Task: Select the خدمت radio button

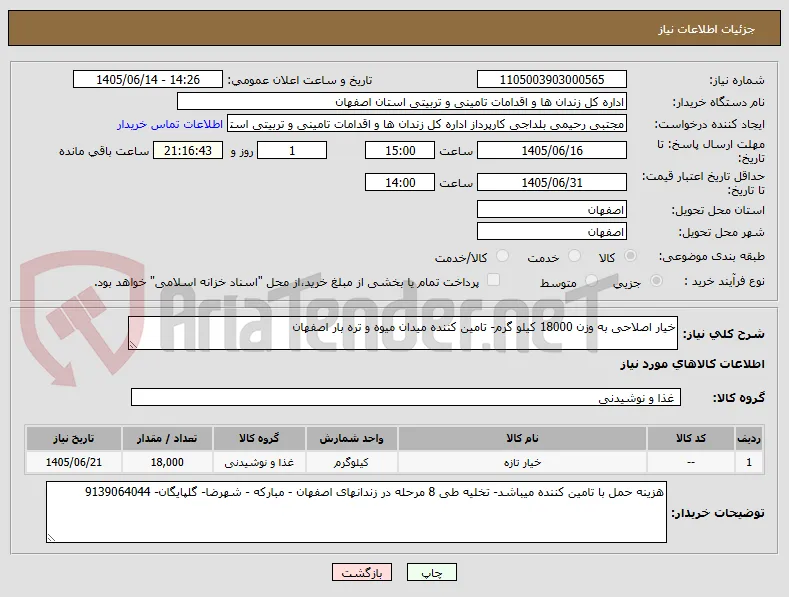Action: (574, 256)
